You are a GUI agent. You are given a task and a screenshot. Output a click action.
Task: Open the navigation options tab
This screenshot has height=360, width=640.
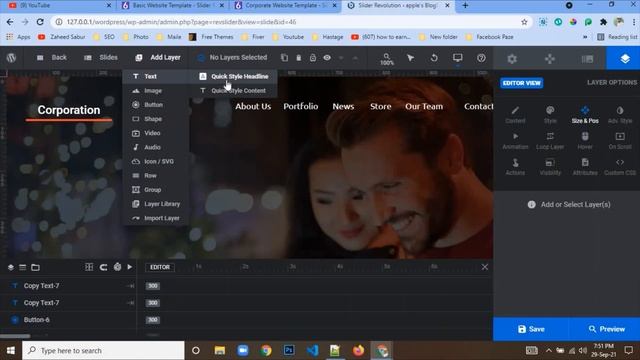[x=550, y=58]
